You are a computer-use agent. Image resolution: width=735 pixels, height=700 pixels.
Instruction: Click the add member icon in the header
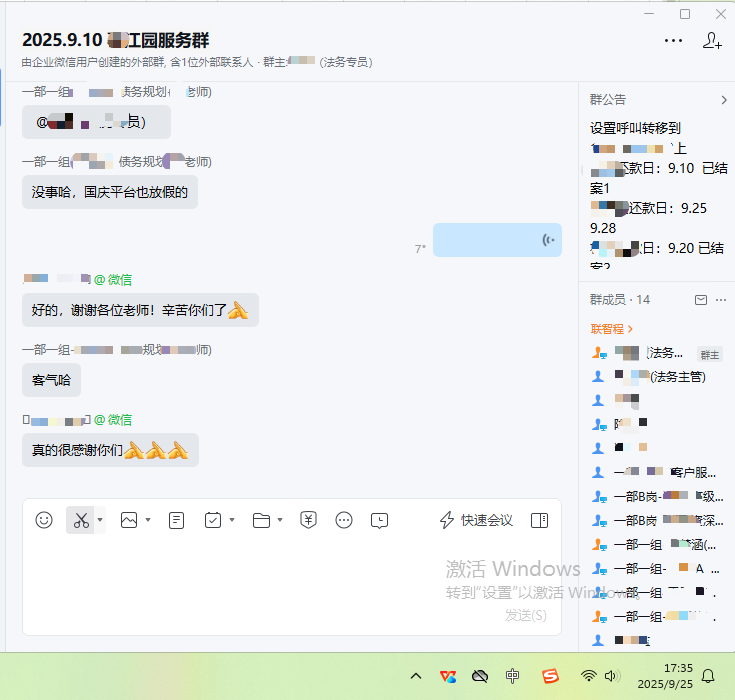712,41
